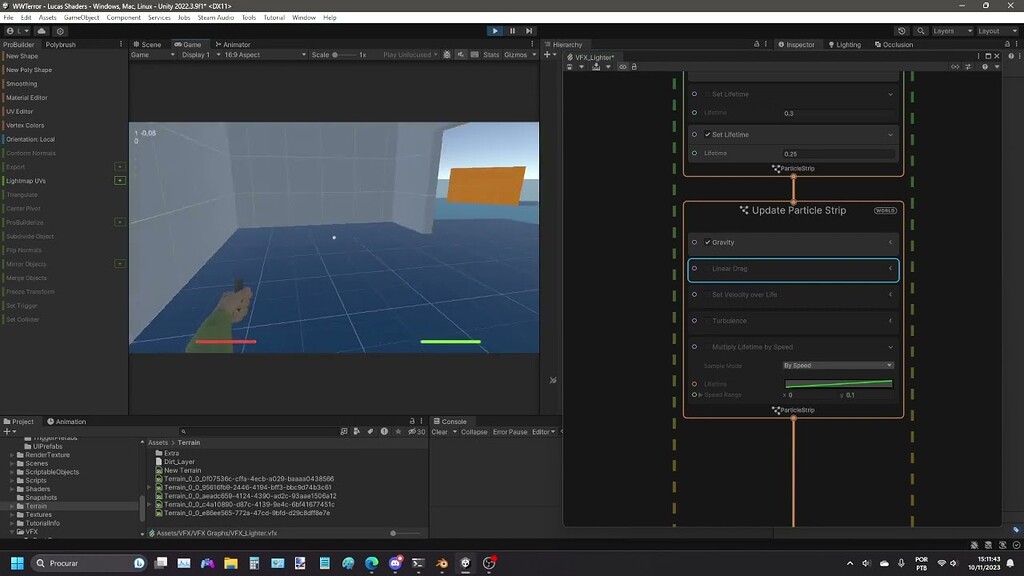
Task: Click the Scale slider in the Game view toolbar
Action: pyautogui.click(x=335, y=55)
